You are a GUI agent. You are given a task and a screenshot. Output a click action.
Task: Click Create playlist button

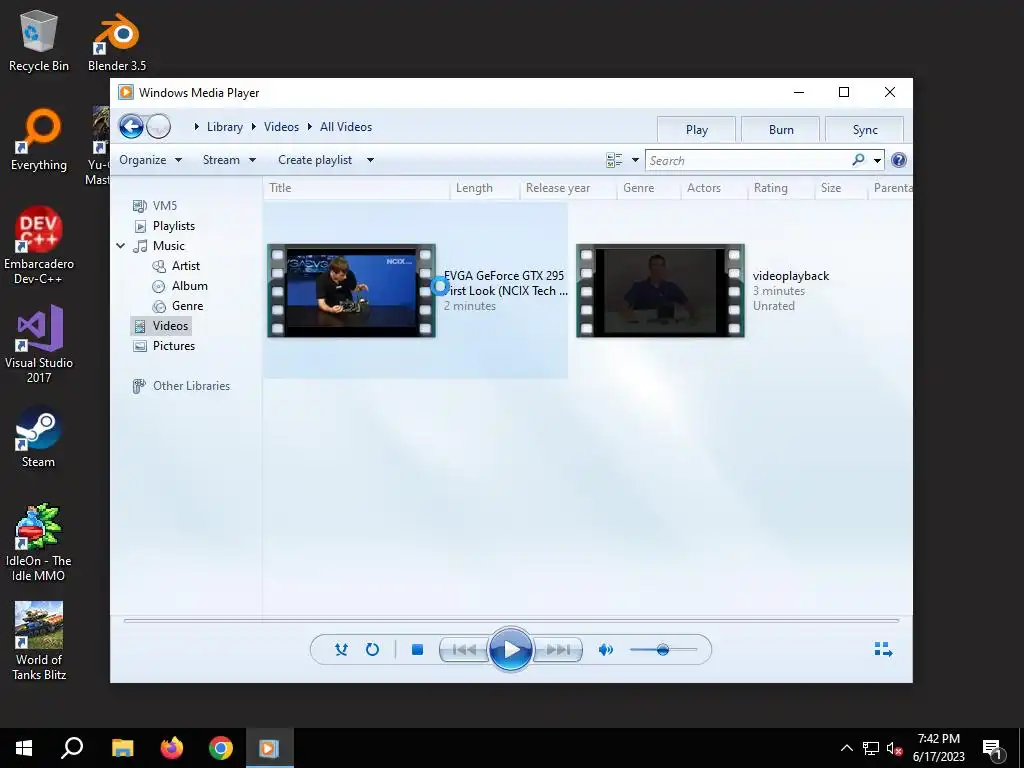pos(315,160)
